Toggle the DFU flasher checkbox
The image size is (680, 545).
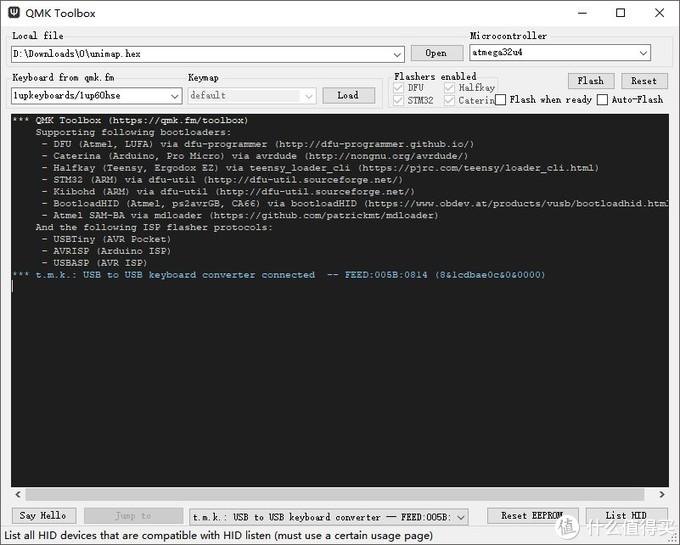399,88
